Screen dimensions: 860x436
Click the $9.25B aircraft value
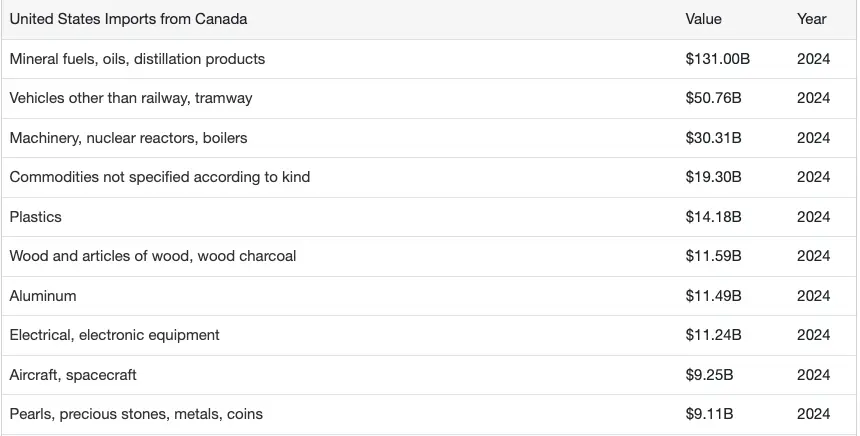(x=709, y=375)
